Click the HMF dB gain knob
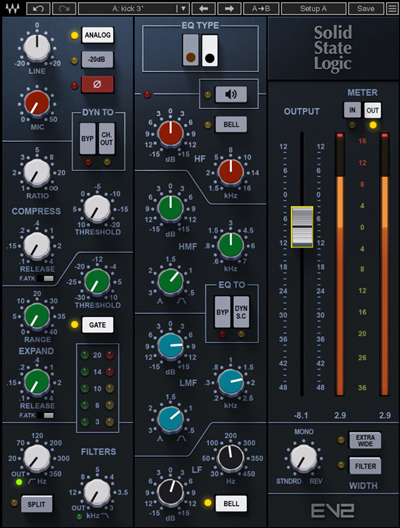The height and width of the screenshot is (528, 400). 171,207
